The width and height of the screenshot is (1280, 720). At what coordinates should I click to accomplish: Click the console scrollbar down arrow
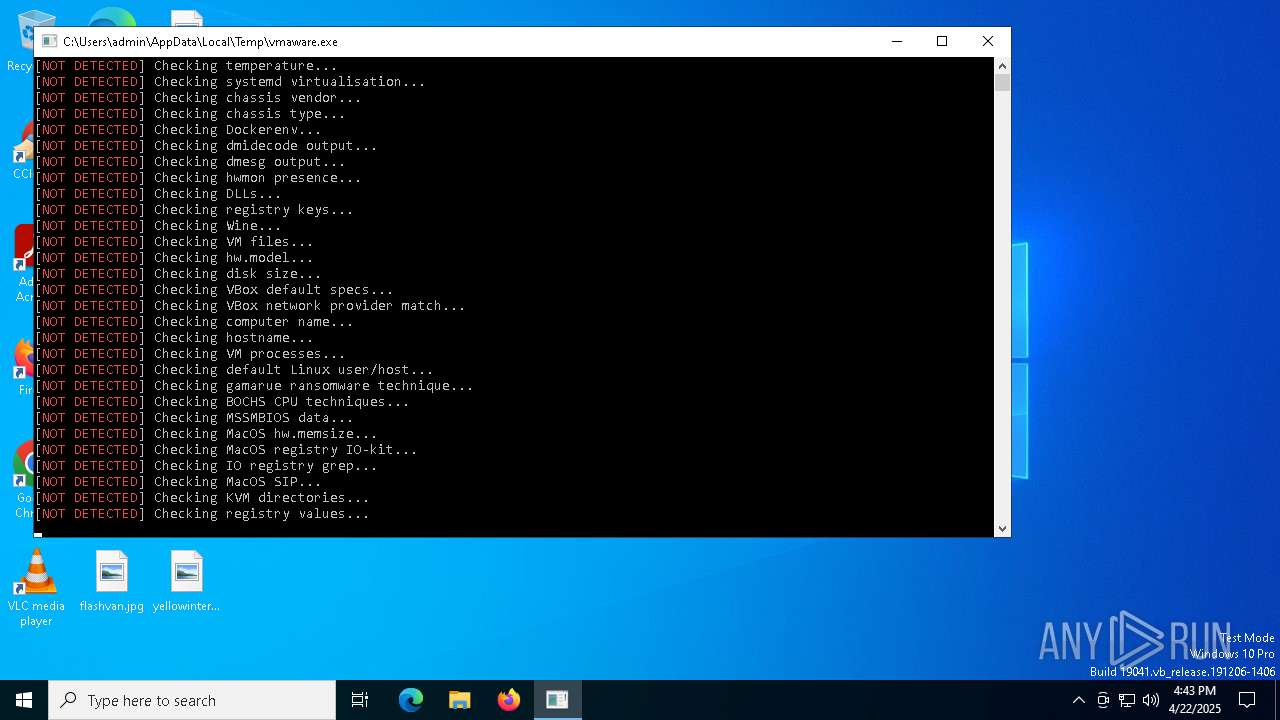[x=1002, y=529]
